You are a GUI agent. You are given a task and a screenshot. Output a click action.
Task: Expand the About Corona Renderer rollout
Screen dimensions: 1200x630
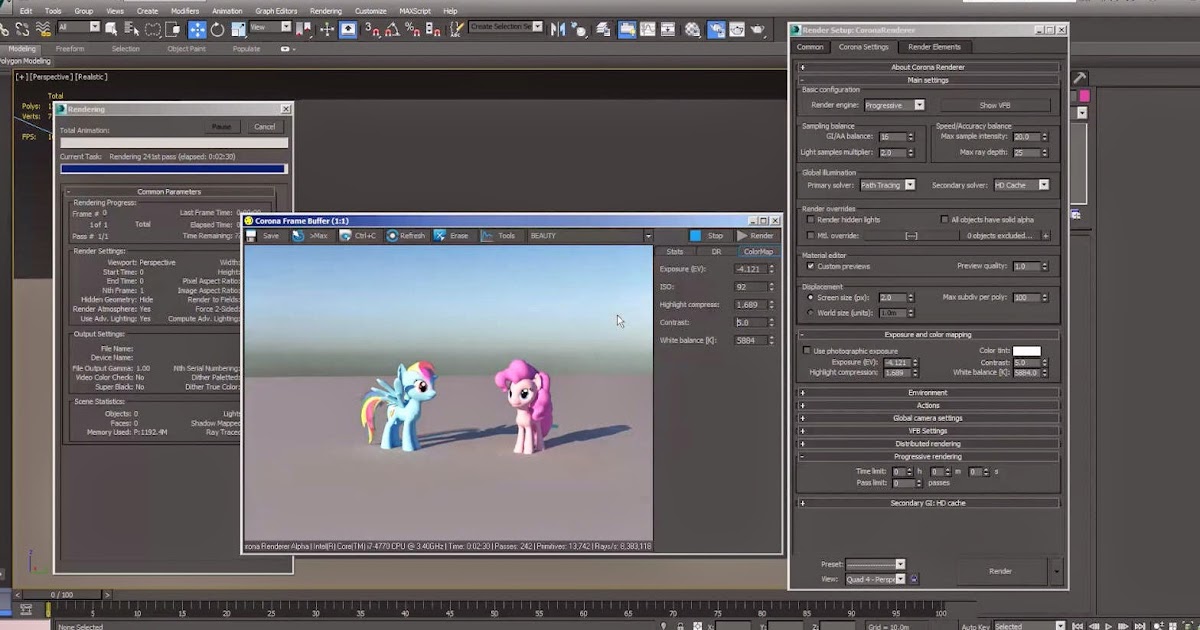(928, 67)
